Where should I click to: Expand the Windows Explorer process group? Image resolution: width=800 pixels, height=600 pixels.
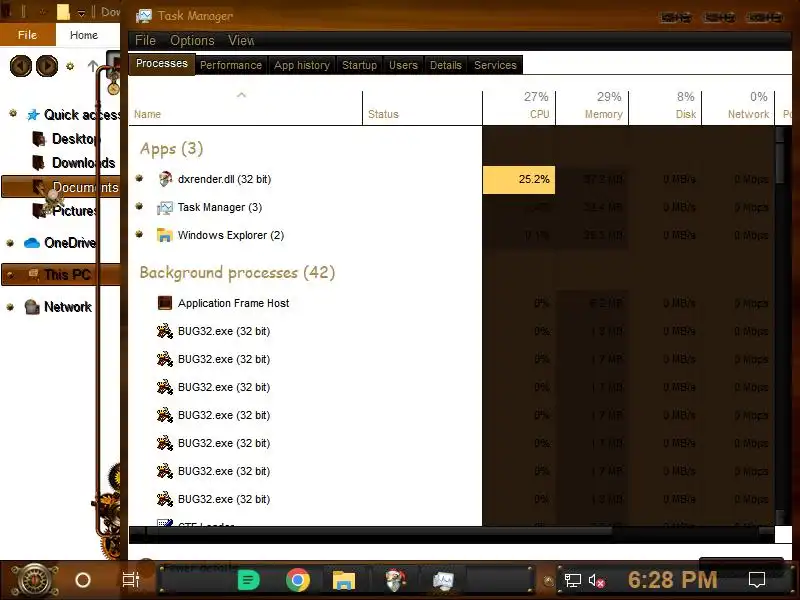139,235
